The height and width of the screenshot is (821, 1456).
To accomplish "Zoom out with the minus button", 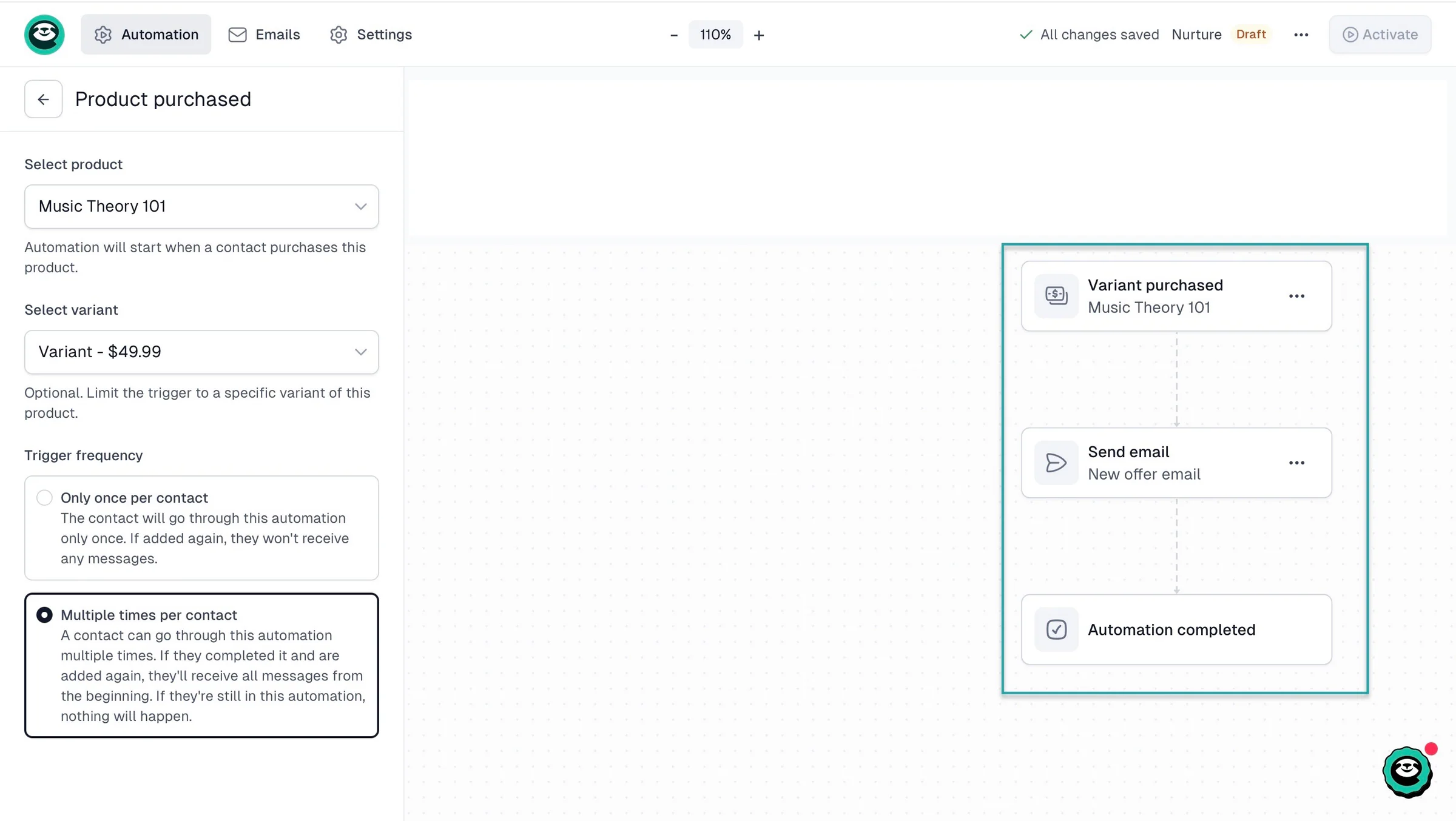I will pyautogui.click(x=673, y=35).
